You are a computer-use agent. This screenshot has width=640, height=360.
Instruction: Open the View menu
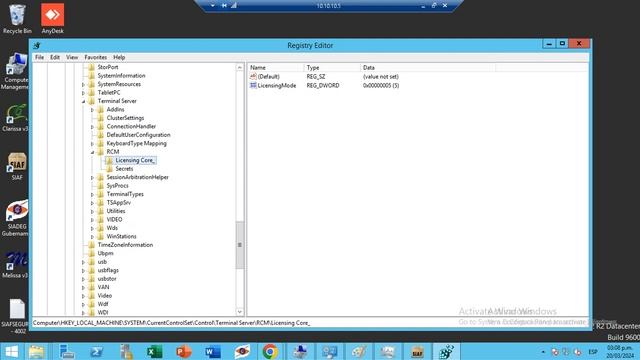point(72,57)
